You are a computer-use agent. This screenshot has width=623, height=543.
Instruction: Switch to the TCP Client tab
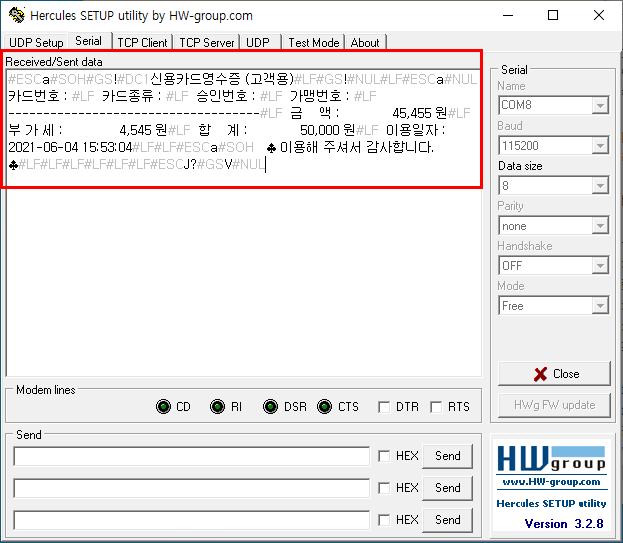[142, 43]
